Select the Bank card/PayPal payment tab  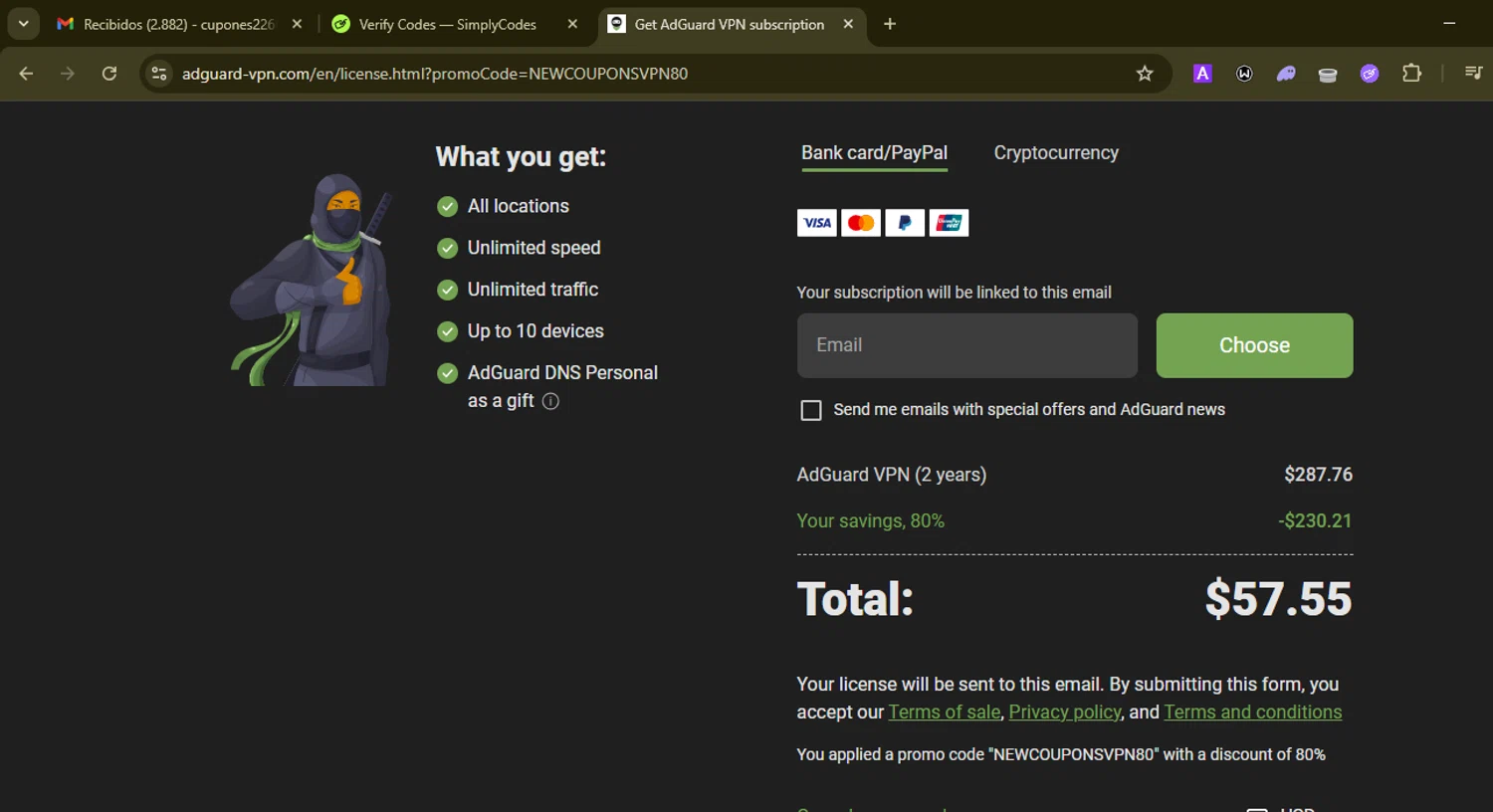[x=874, y=153]
